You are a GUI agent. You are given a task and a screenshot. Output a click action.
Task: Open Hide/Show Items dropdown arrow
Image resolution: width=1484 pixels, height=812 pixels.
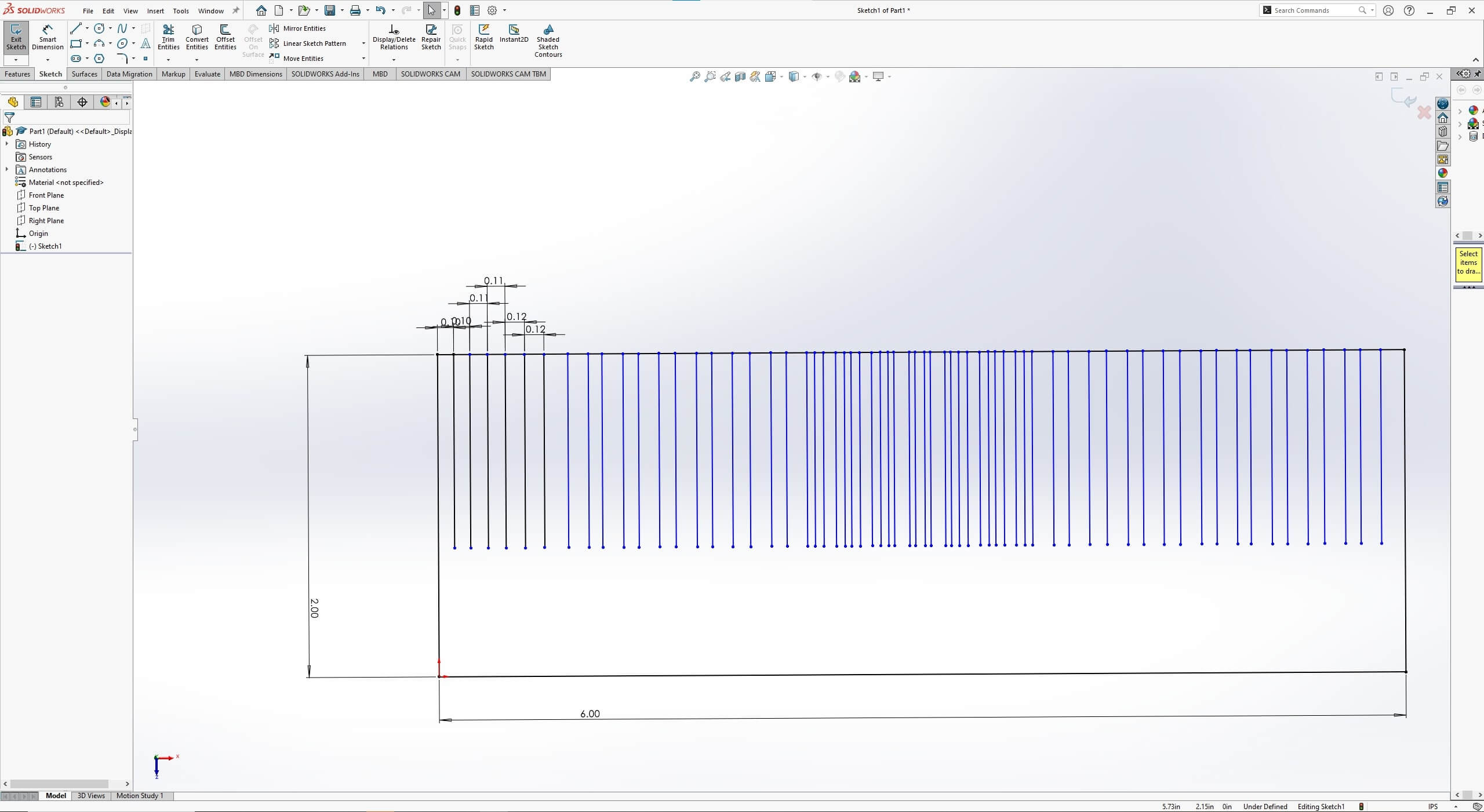(x=828, y=77)
